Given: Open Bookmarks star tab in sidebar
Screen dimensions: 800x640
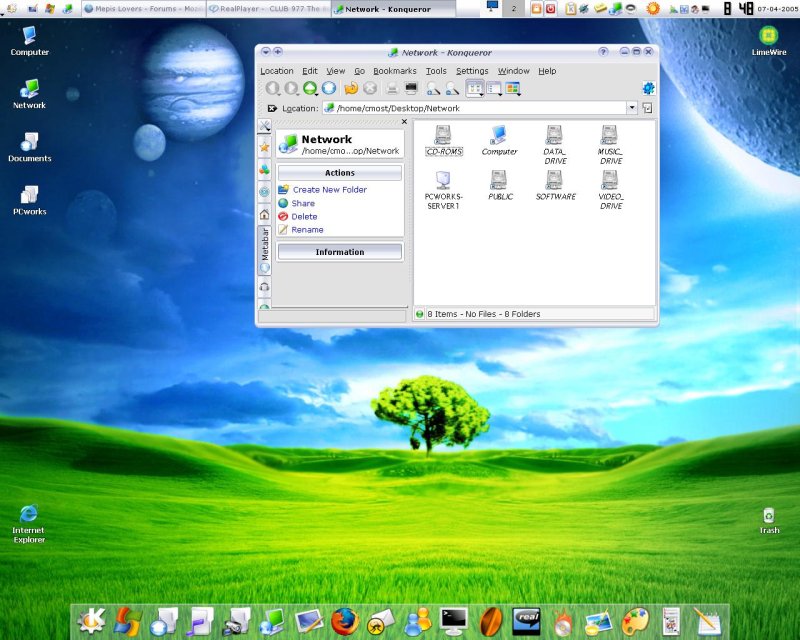Looking at the screenshot, I should (264, 147).
